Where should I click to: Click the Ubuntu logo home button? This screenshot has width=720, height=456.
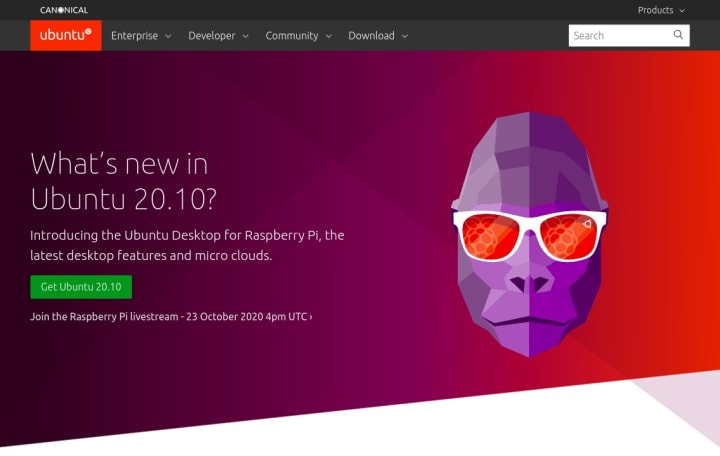pyautogui.click(x=66, y=35)
